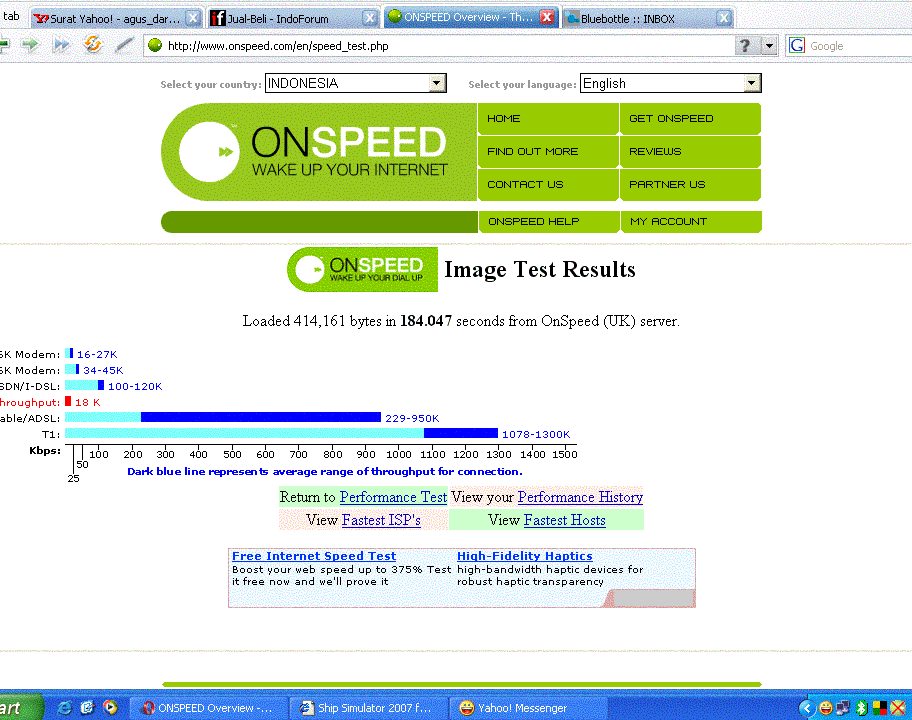Open the MY ACCOUNT menu item
912x720 pixels.
click(691, 222)
